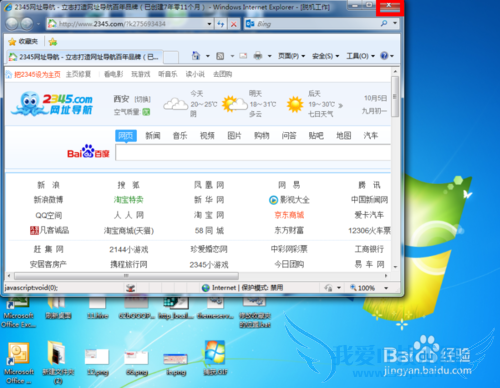Open the search provider dropdown arrow
The image size is (500, 388).
point(395,23)
